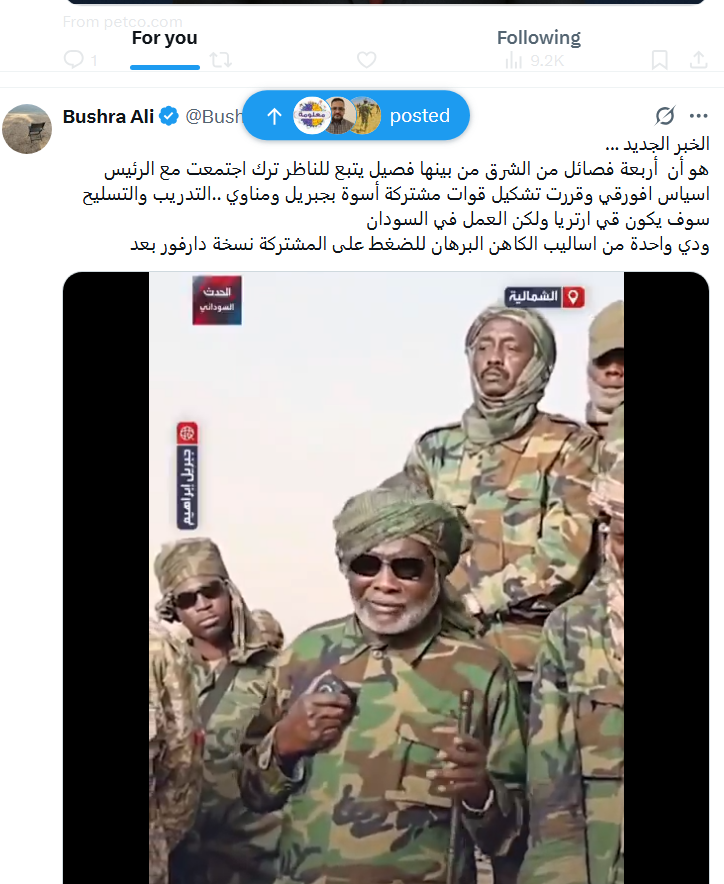The image size is (724, 884).
Task: Click the @Bush handle link
Action: 214,116
